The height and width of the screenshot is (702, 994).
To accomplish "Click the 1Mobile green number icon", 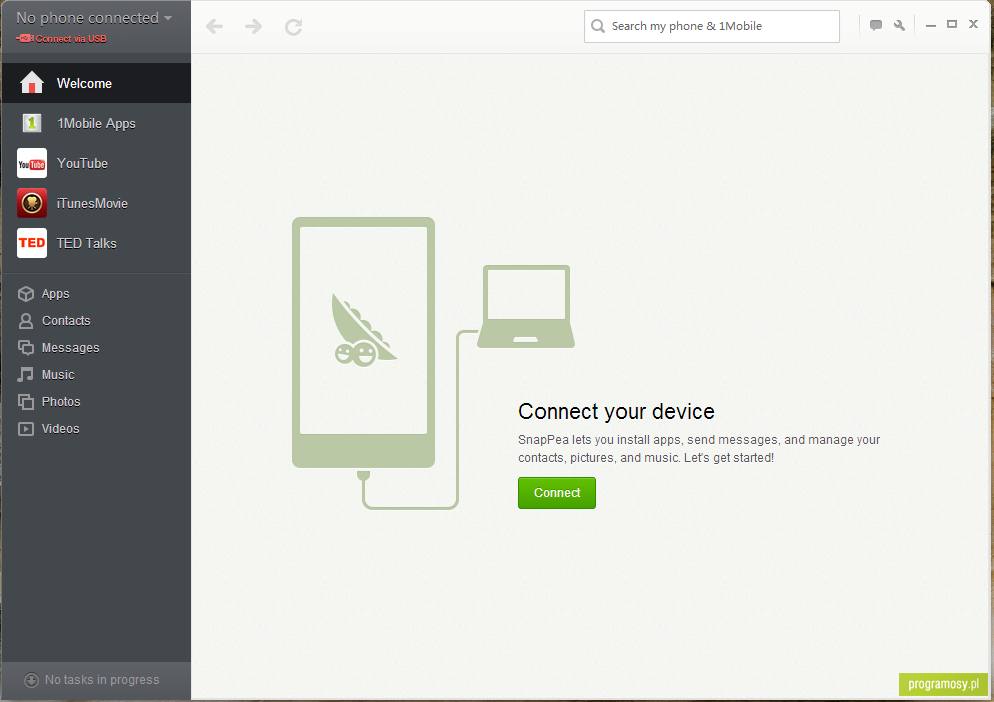I will coord(32,123).
